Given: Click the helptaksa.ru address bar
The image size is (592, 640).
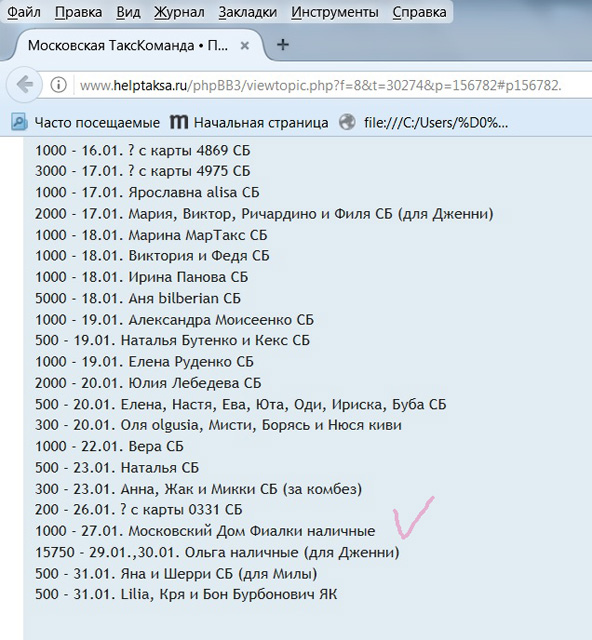Looking at the screenshot, I should click(321, 85).
